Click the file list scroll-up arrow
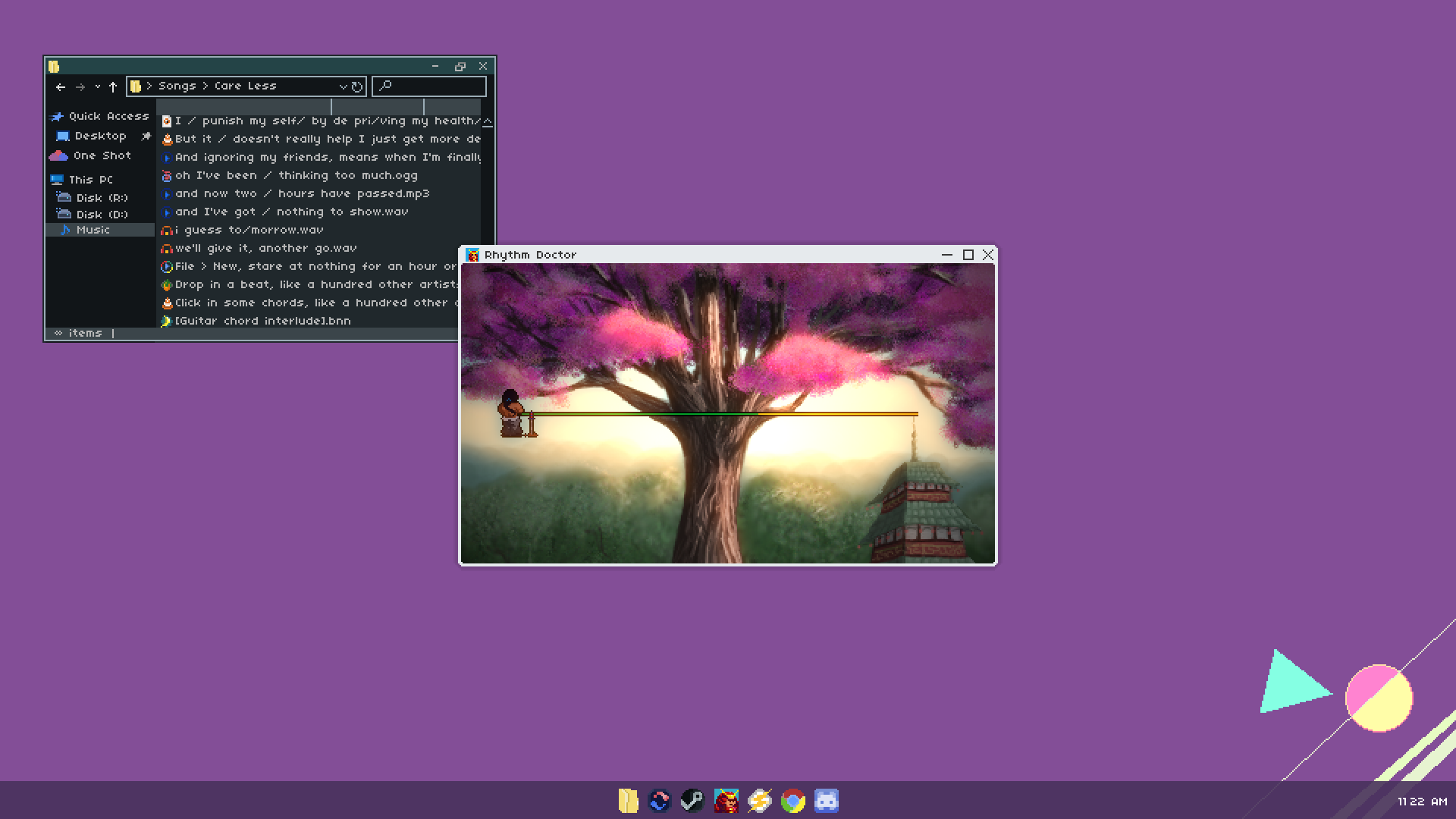The height and width of the screenshot is (819, 1456). (488, 121)
